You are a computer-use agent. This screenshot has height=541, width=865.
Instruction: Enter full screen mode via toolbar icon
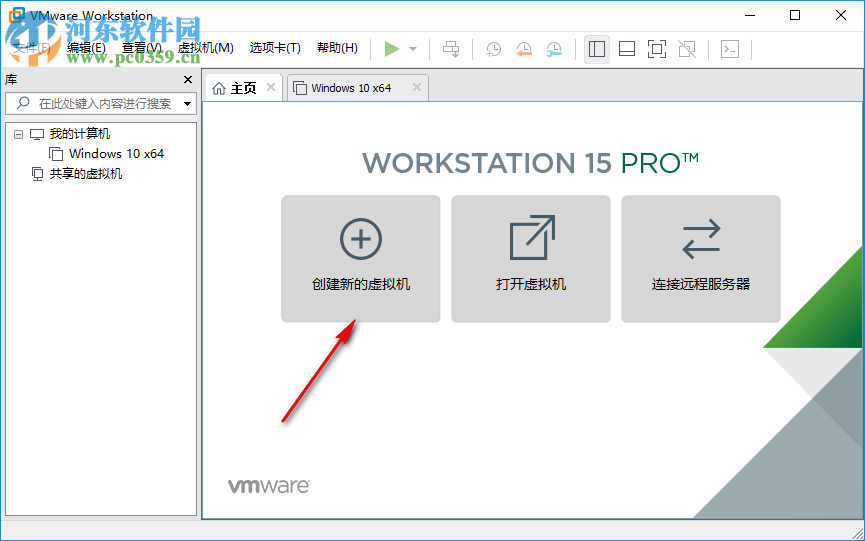click(656, 49)
